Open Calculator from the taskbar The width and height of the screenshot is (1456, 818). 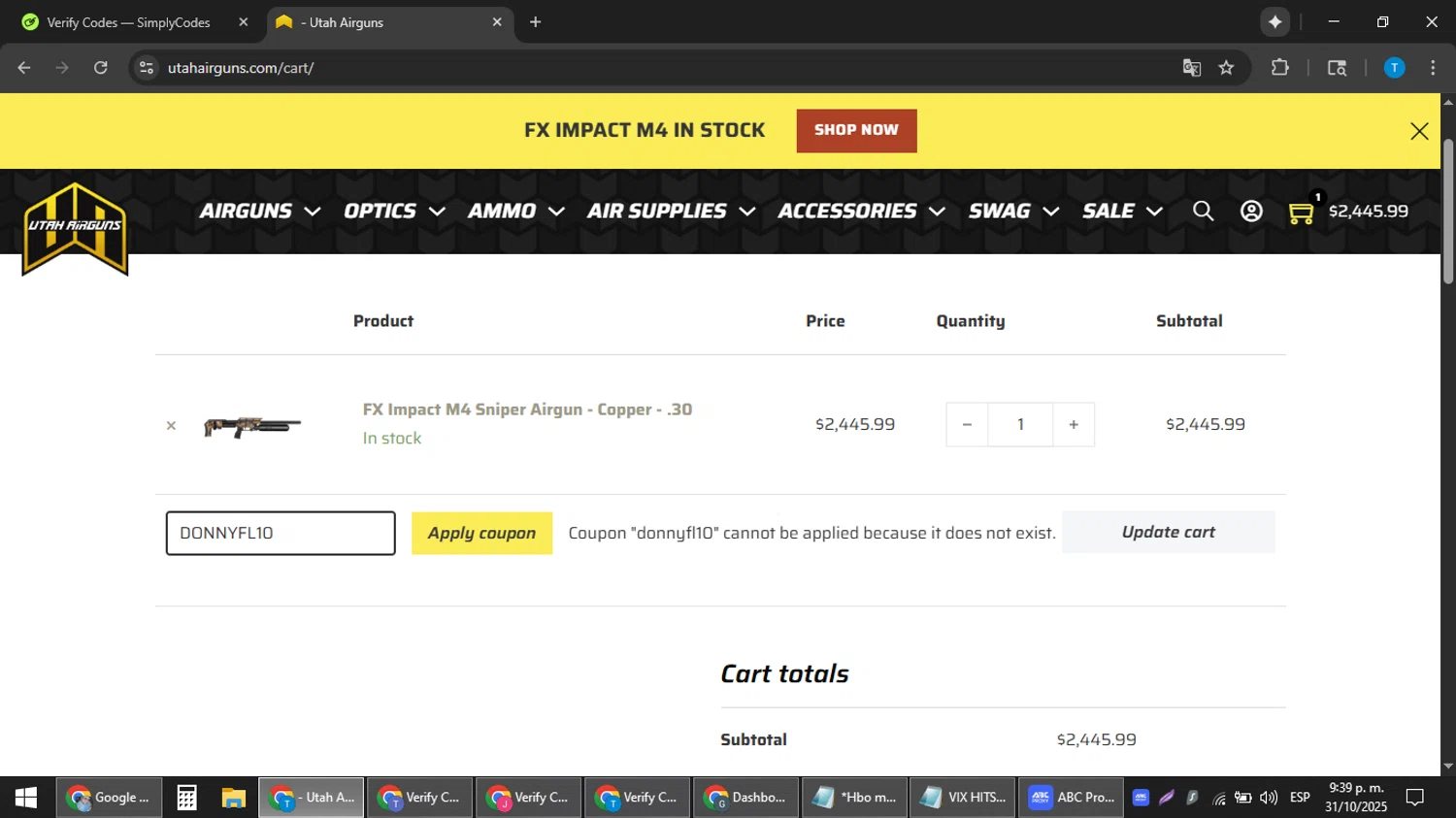click(186, 798)
